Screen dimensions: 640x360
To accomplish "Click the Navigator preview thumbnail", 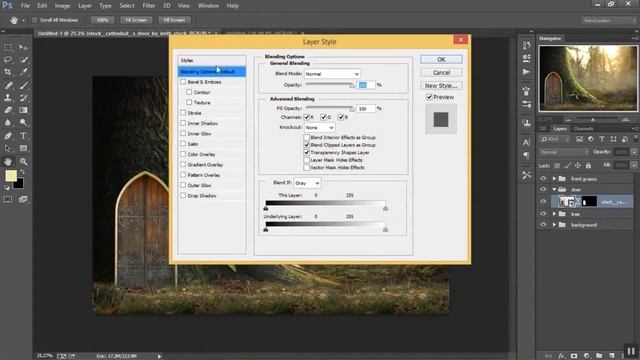I will point(588,78).
